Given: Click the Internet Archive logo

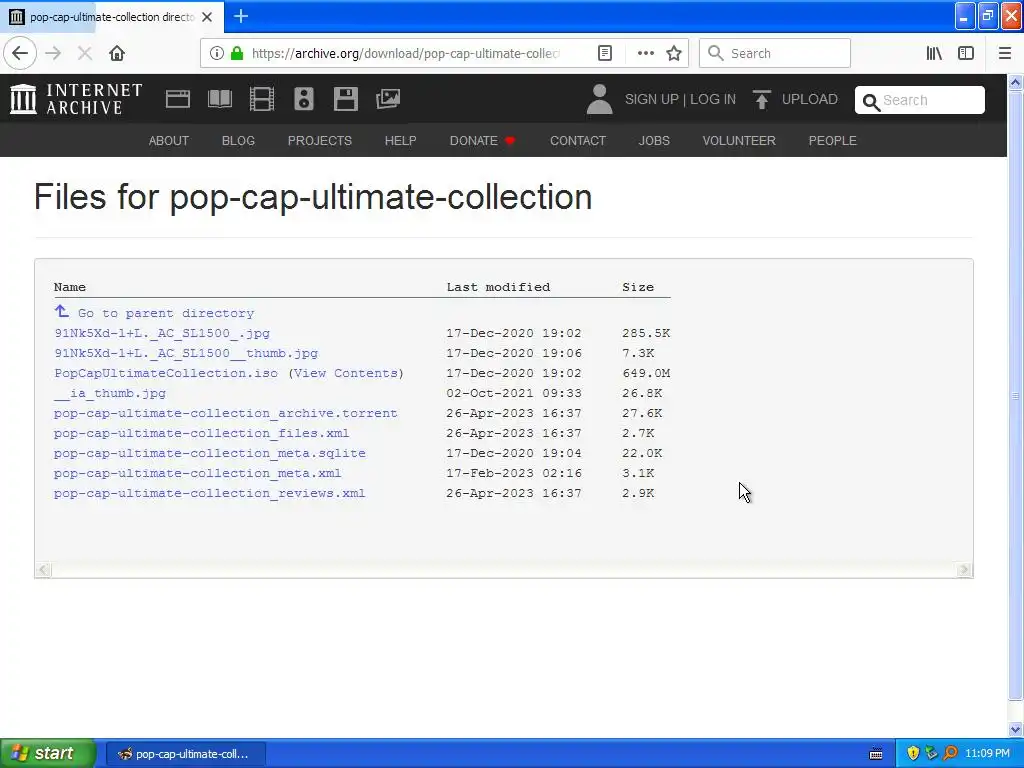Looking at the screenshot, I should click(76, 99).
